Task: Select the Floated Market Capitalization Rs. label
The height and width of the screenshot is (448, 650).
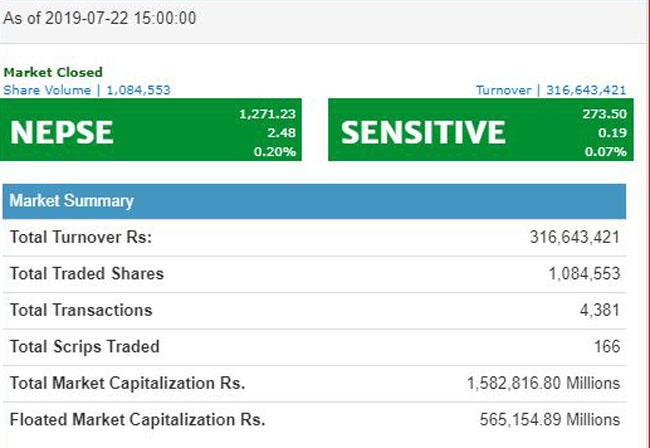Action: 137,420
